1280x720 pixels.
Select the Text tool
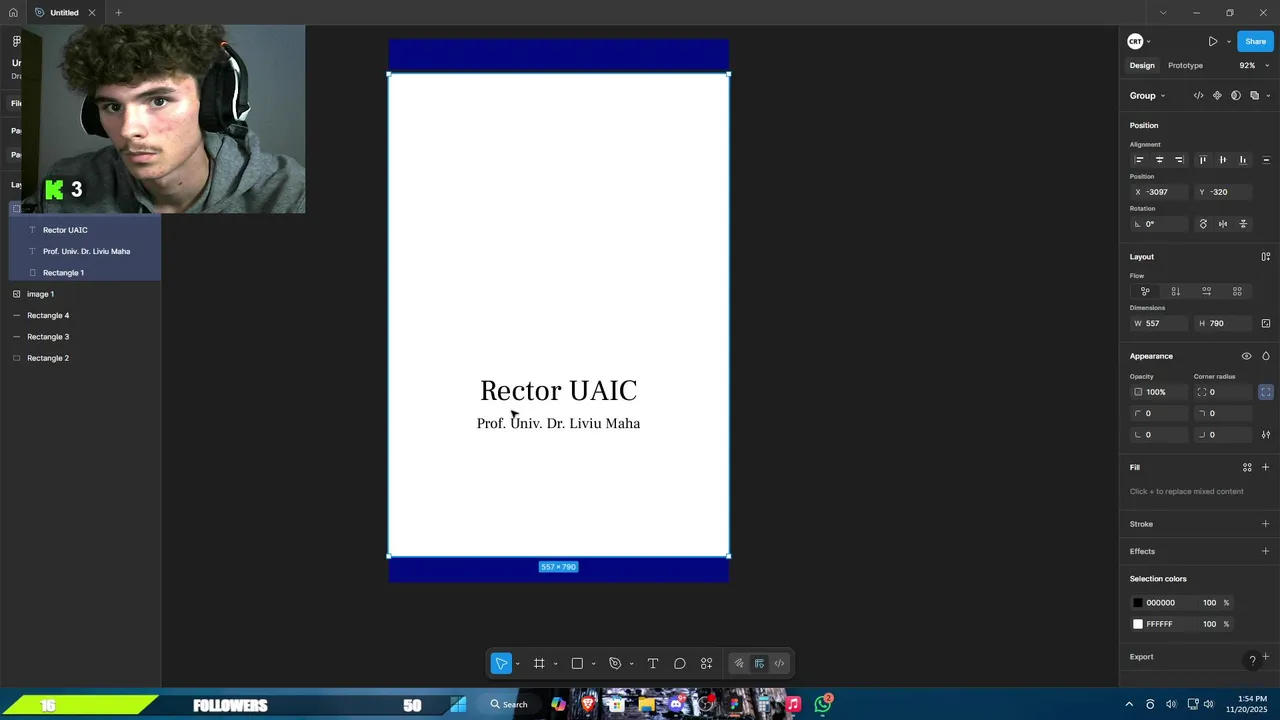point(653,663)
